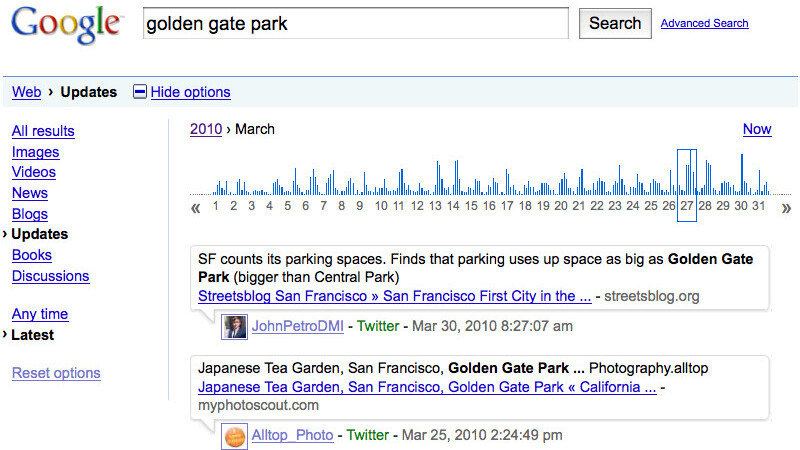Click the Search button
The width and height of the screenshot is (800, 450).
(614, 23)
